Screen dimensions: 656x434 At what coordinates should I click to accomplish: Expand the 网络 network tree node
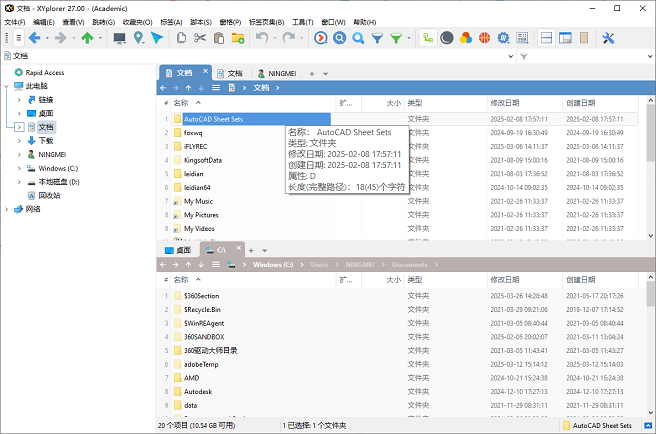click(8, 209)
